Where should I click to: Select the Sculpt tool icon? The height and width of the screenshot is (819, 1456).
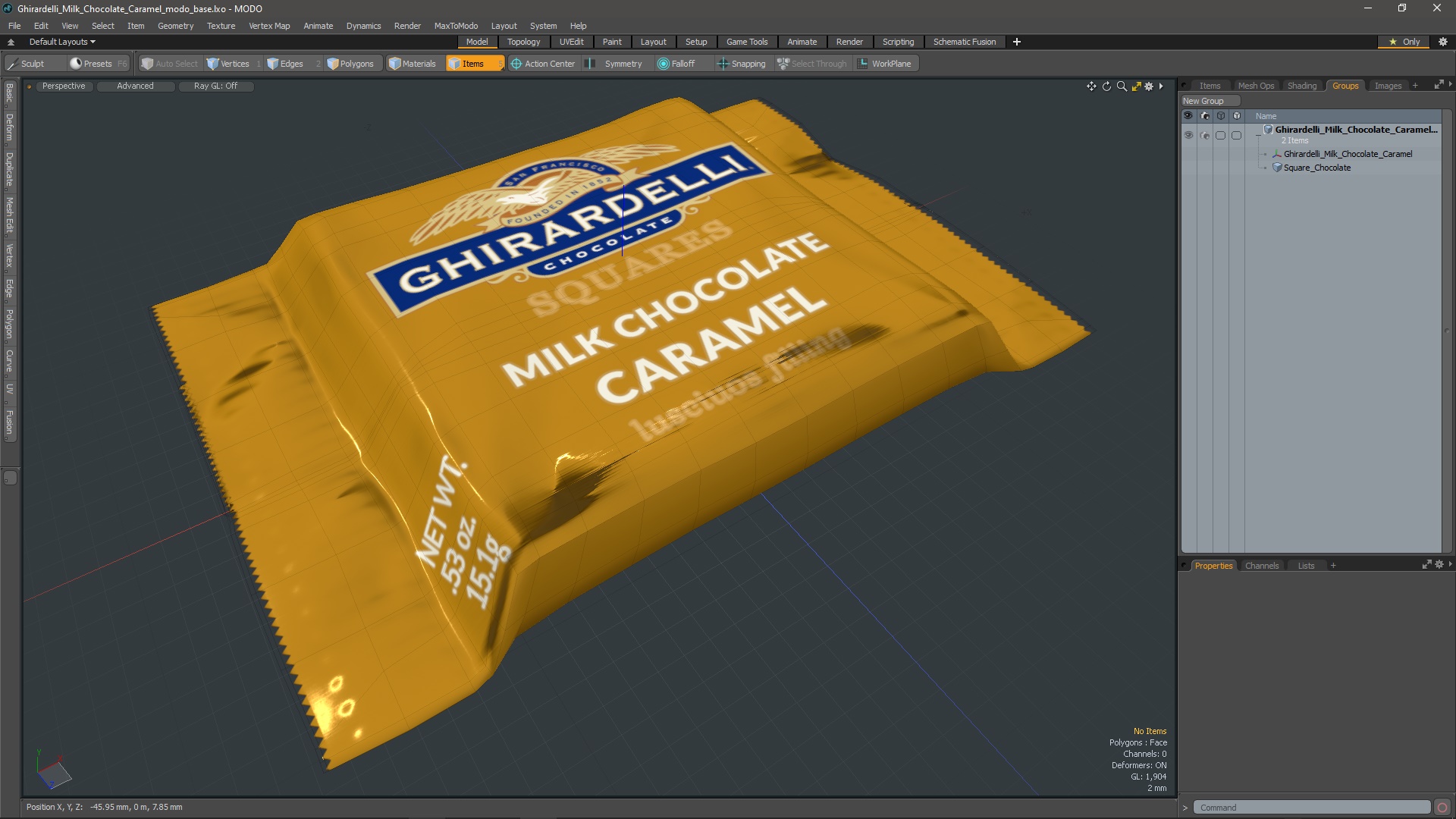coord(13,64)
